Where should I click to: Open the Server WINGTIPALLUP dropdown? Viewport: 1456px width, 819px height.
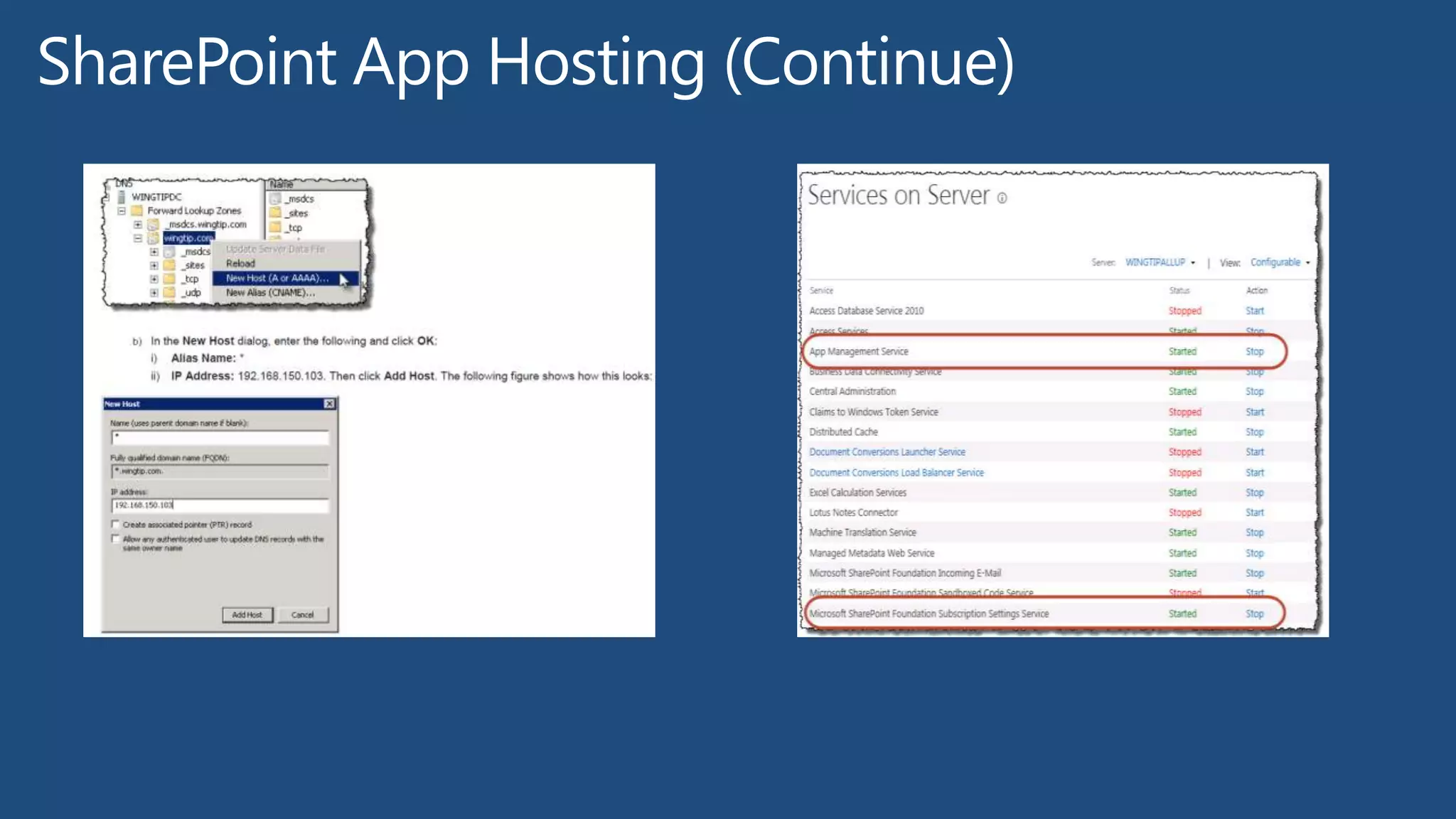[1160, 262]
